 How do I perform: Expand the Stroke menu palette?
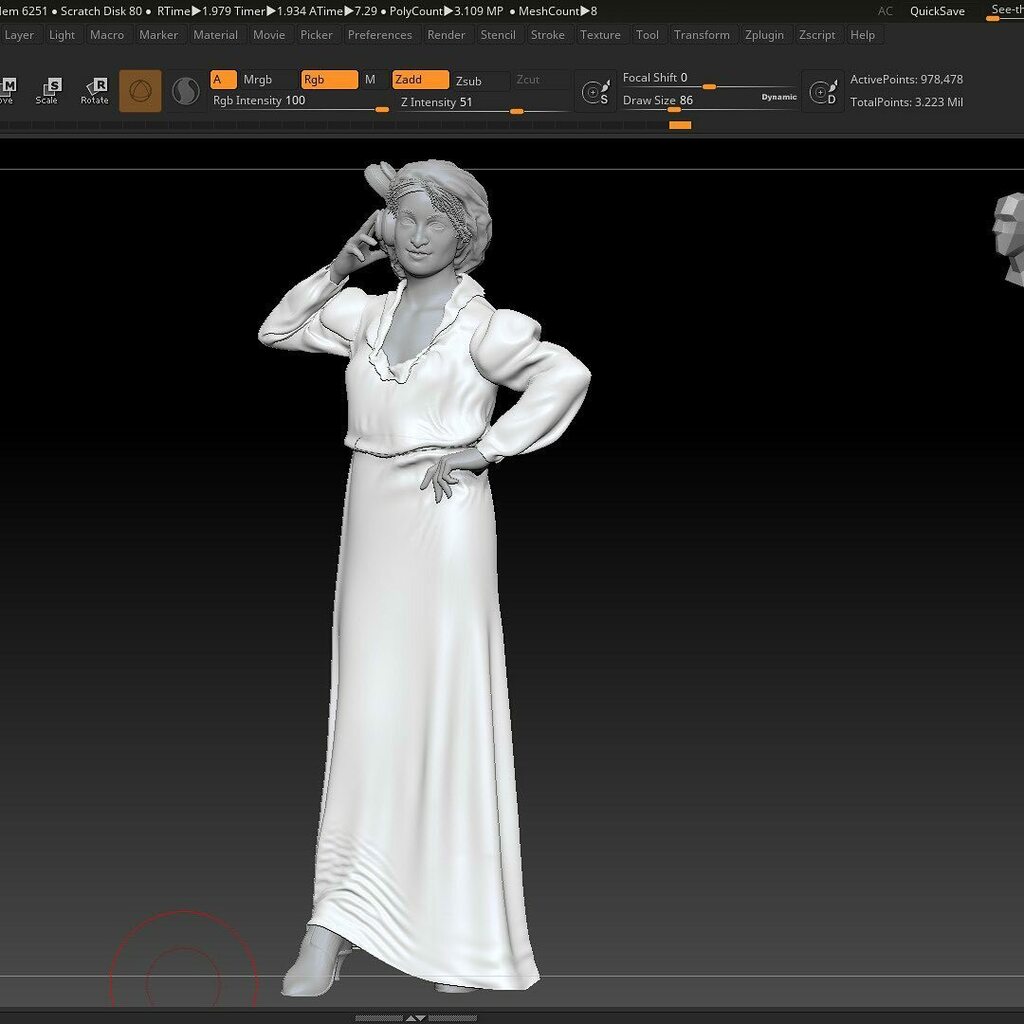pos(547,35)
